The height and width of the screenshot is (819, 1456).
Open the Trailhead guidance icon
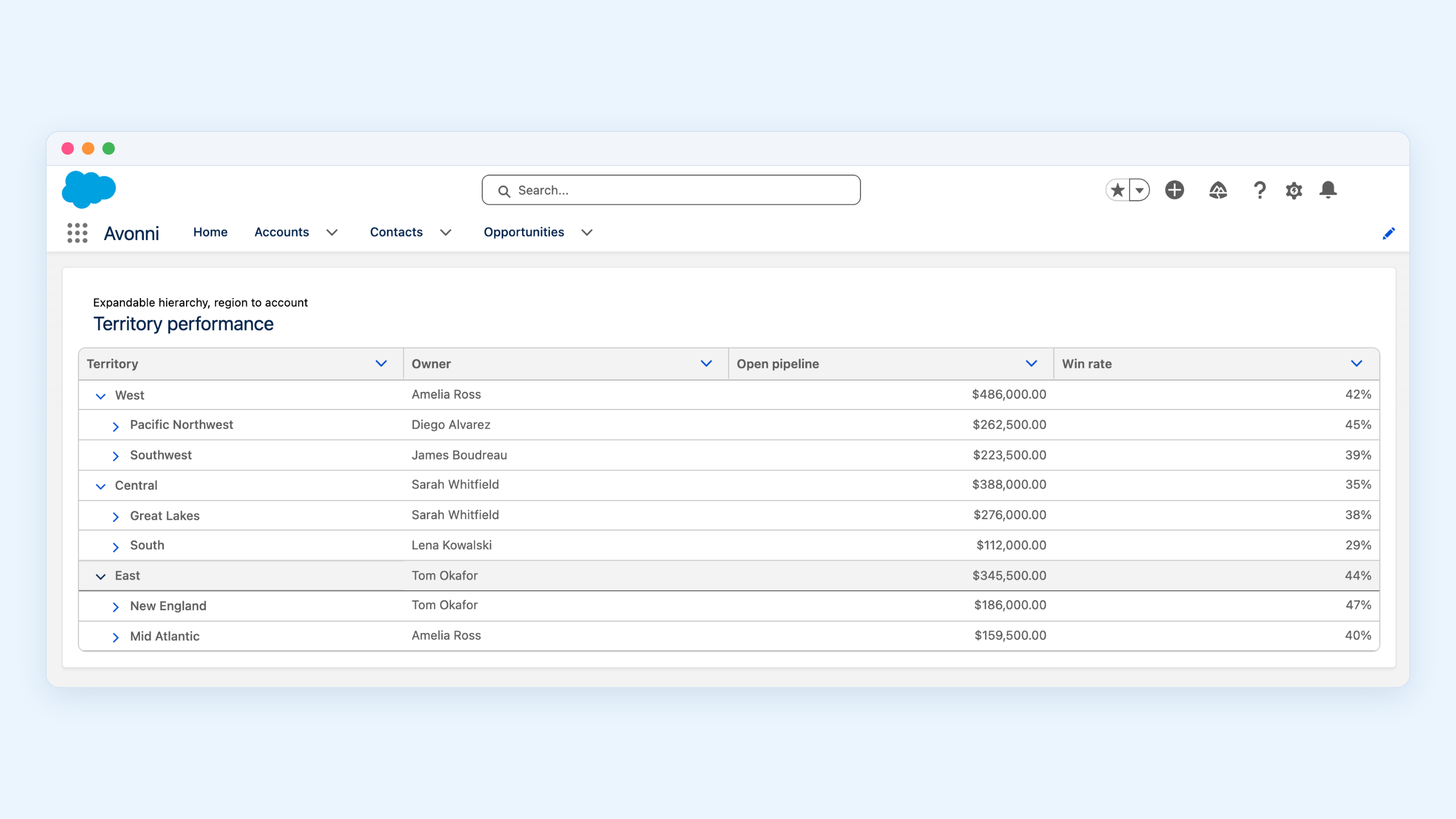pos(1218,190)
